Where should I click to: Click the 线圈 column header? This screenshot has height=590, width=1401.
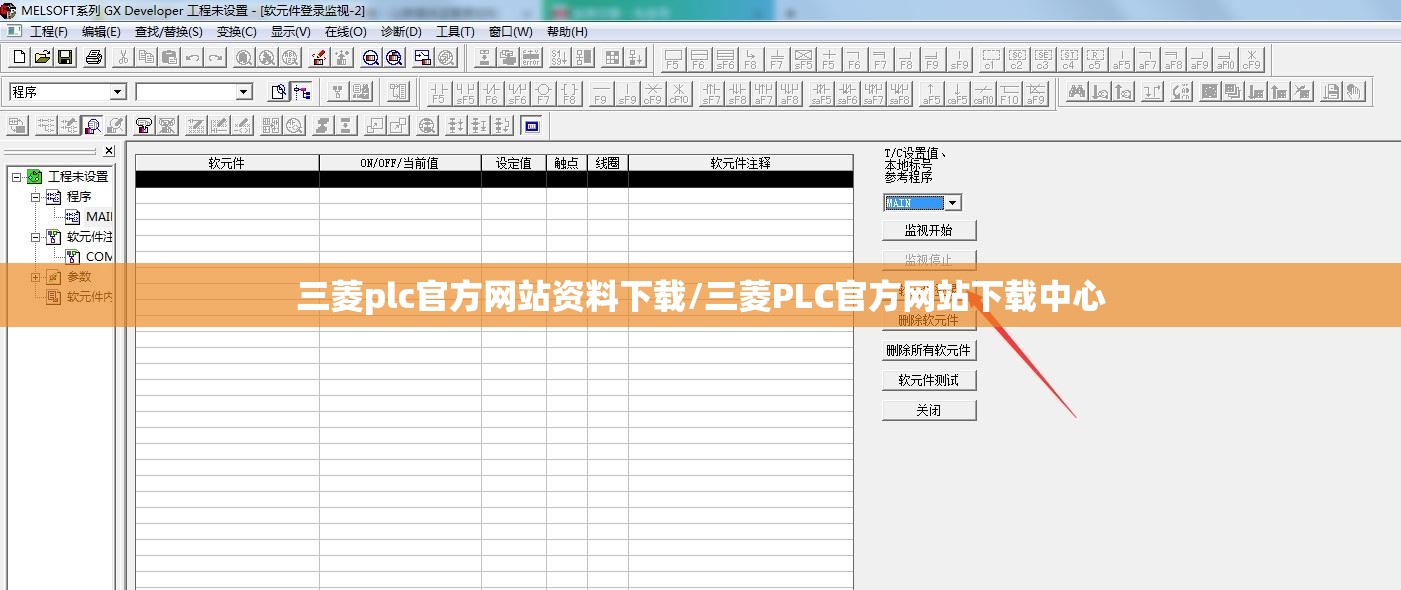[608, 163]
